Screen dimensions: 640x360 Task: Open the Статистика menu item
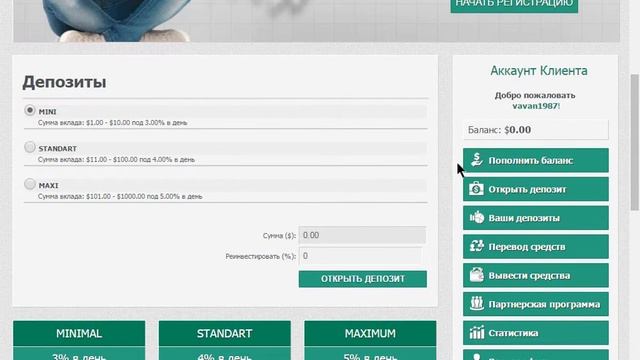tap(536, 333)
